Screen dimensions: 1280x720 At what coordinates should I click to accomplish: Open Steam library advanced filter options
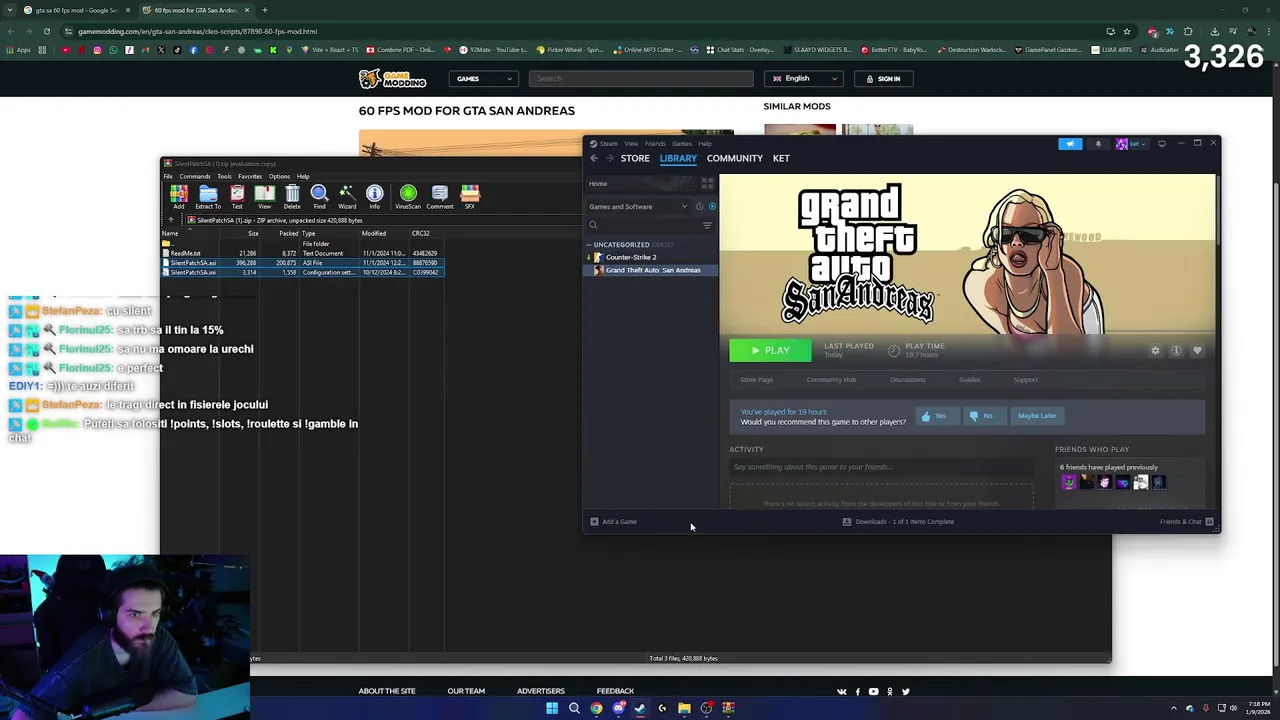coord(707,225)
